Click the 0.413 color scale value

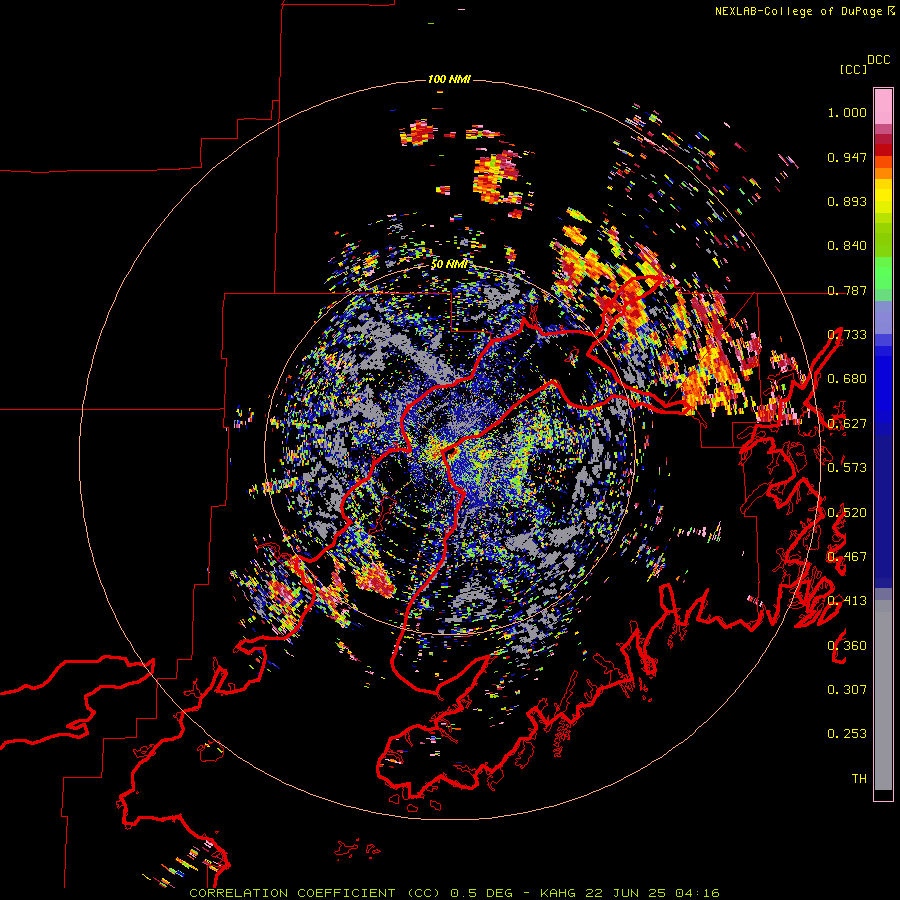tap(847, 601)
